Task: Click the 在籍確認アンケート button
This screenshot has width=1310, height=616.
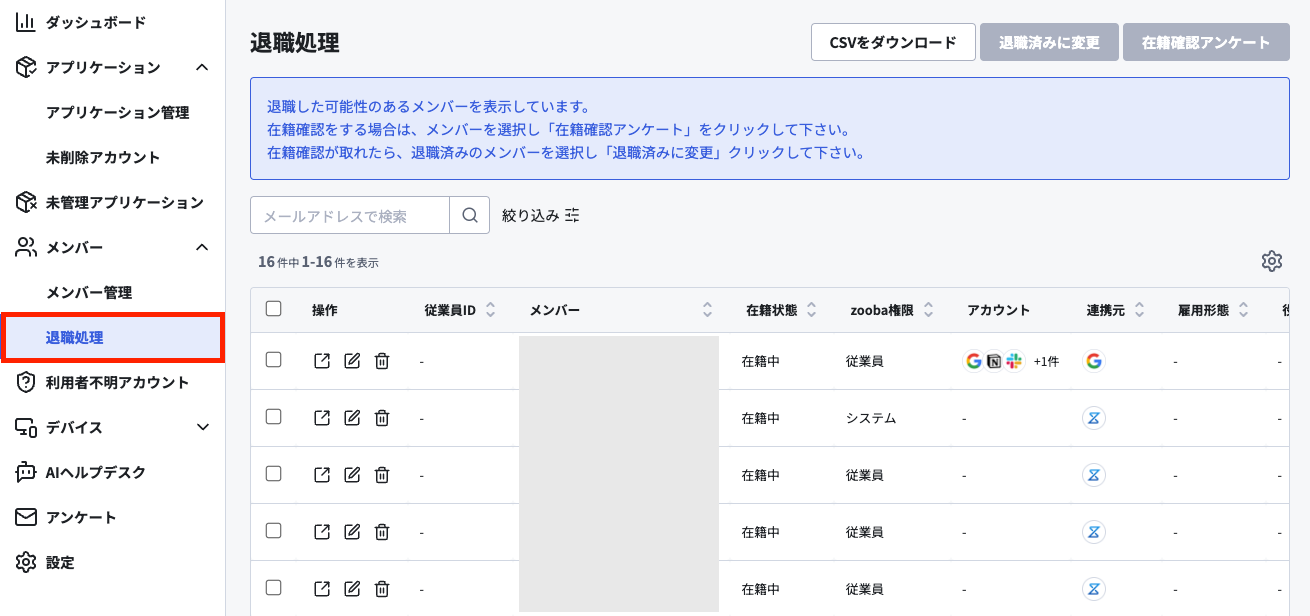Action: tap(1206, 42)
